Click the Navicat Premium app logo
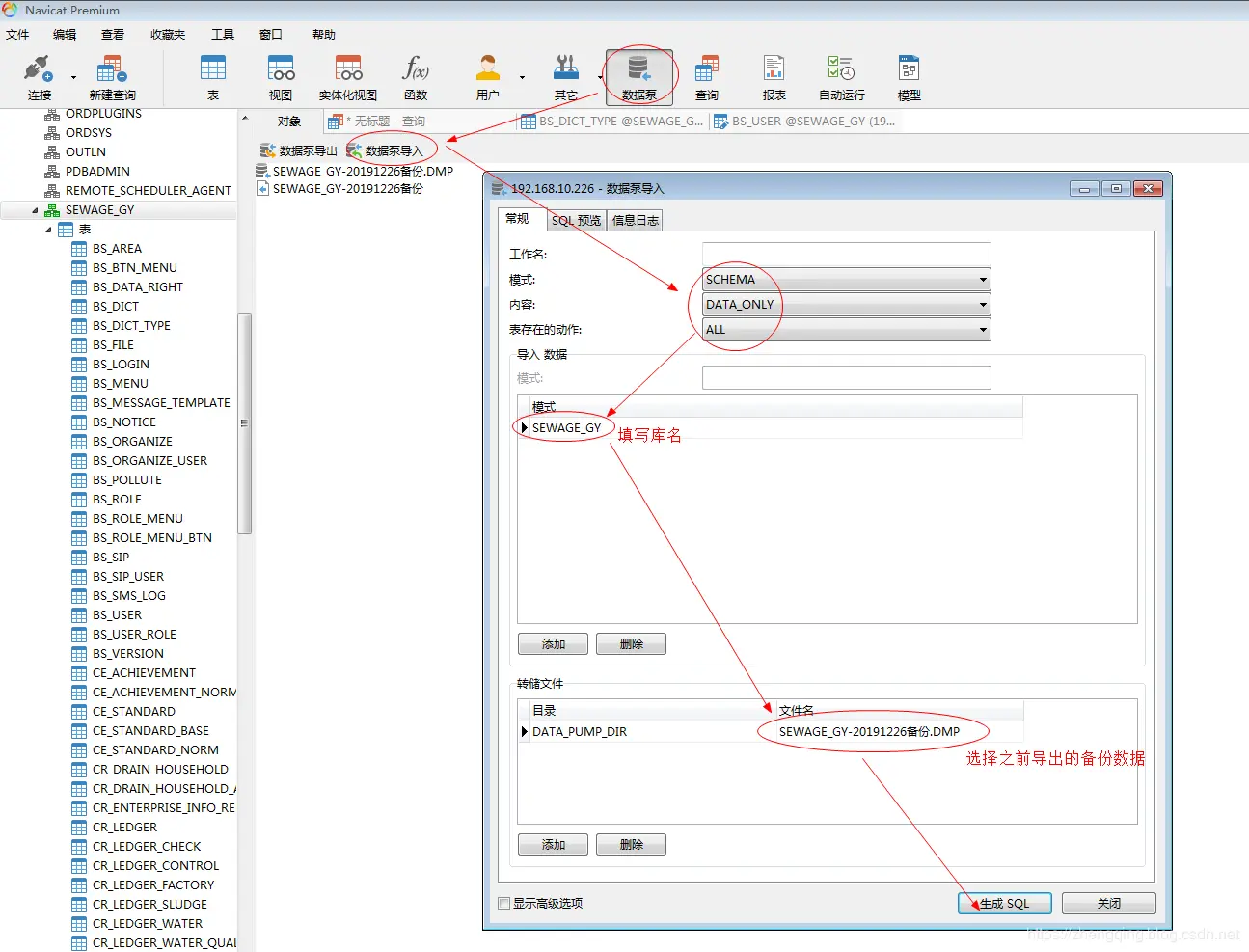Image resolution: width=1249 pixels, height=952 pixels. 10,10
